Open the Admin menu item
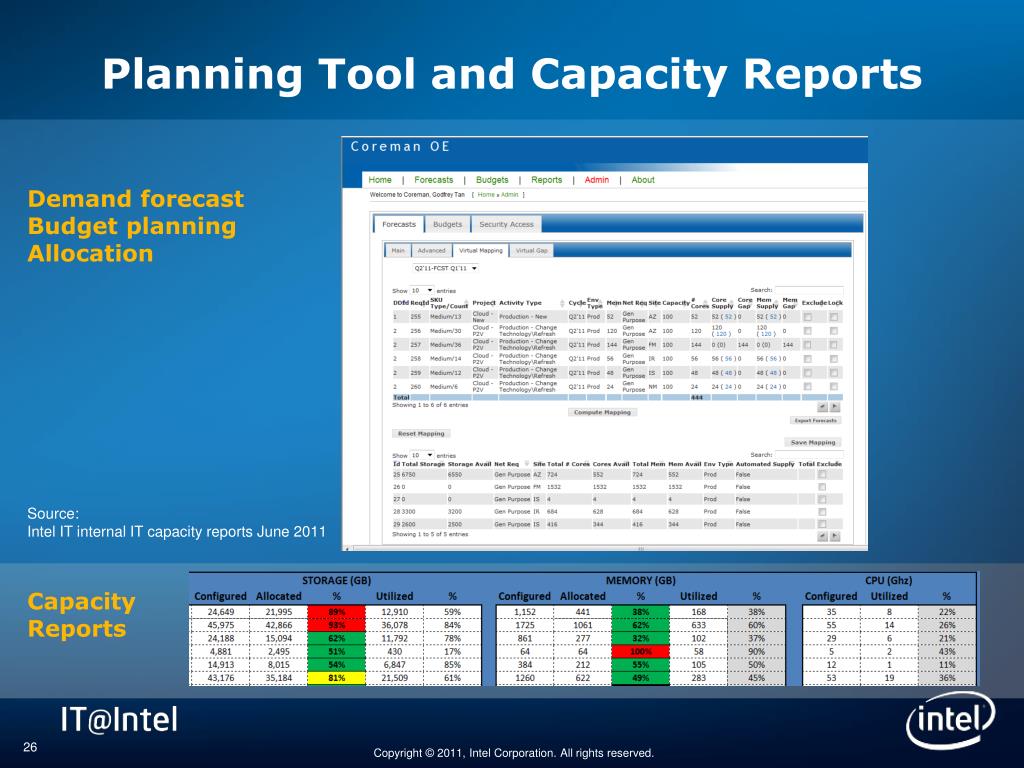This screenshot has height=768, width=1024. tap(597, 180)
